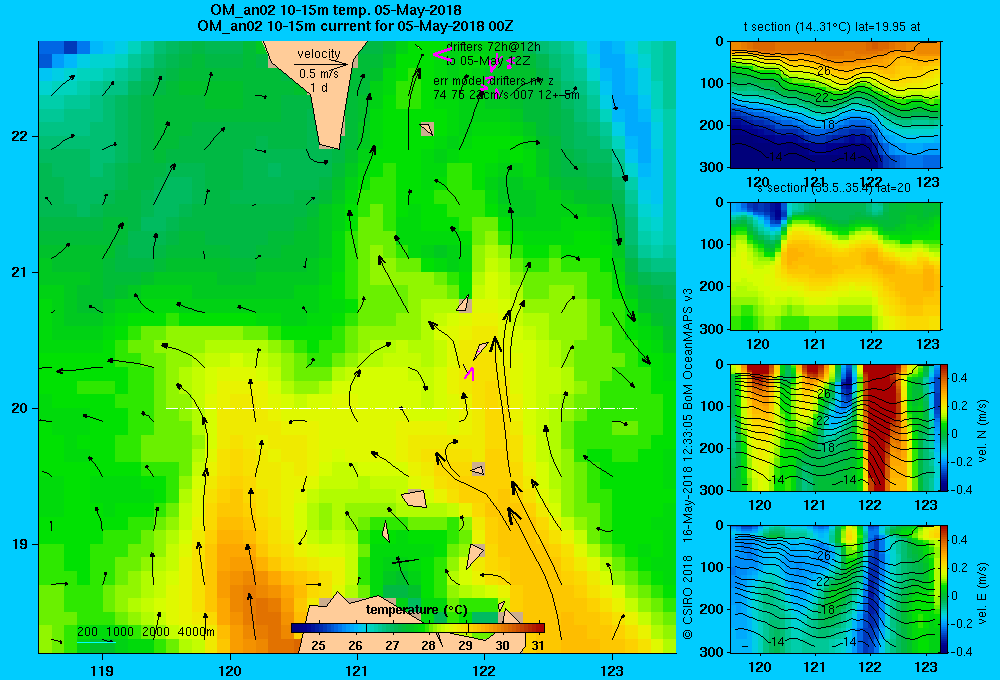Click the 'to 05-May 12Z' text

(x=488, y=61)
